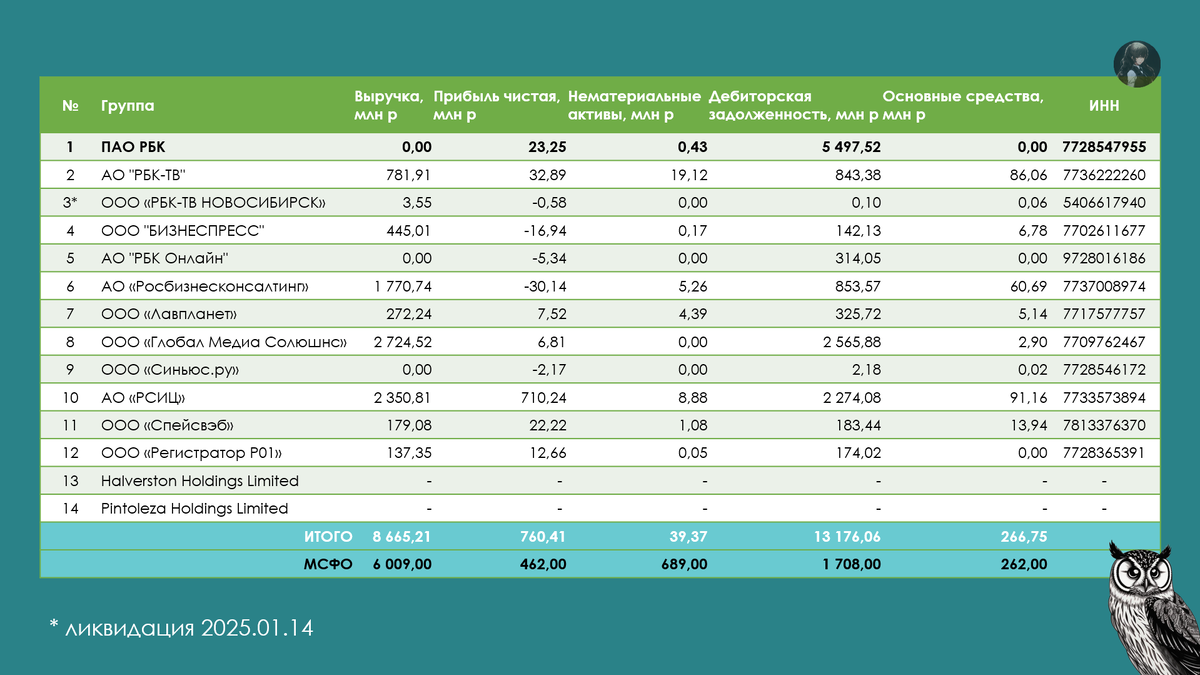
Task: Click the owl illustration beside the table
Action: (x=1153, y=606)
